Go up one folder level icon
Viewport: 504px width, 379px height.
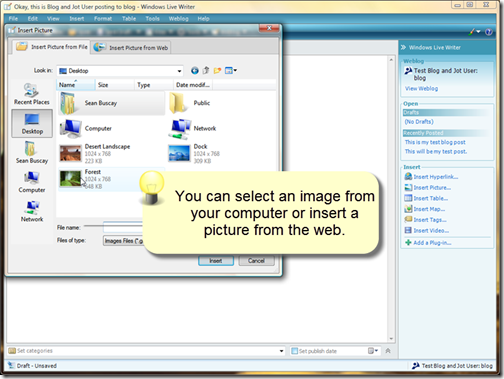(206, 70)
